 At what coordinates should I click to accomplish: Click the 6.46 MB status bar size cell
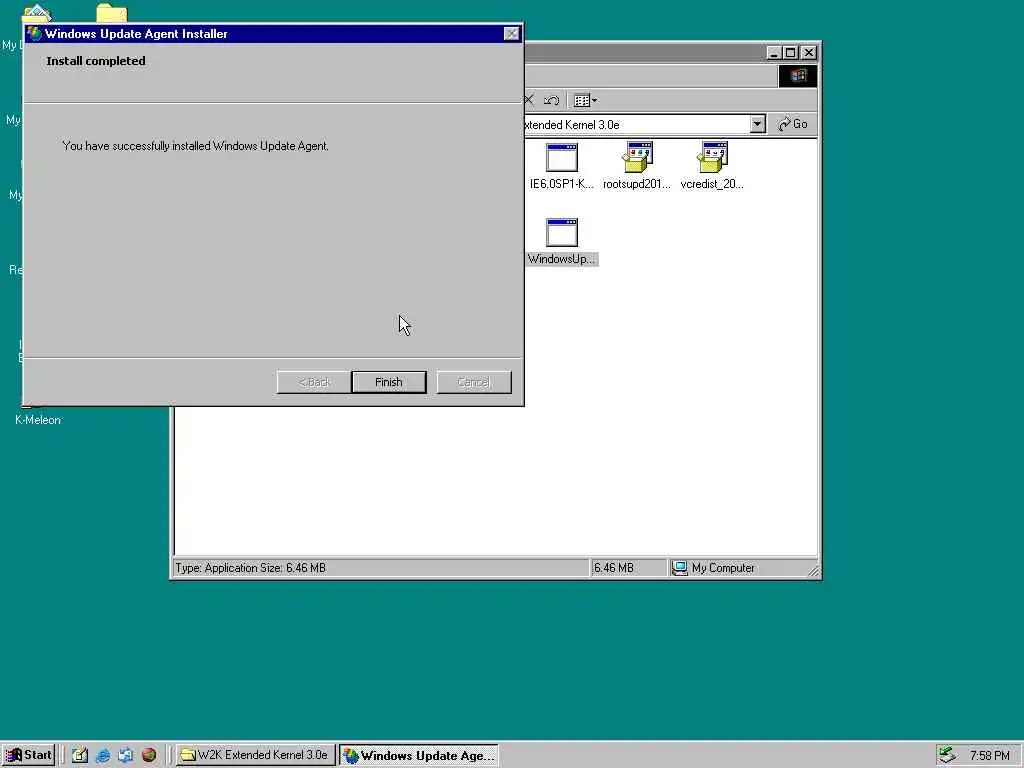tap(628, 568)
